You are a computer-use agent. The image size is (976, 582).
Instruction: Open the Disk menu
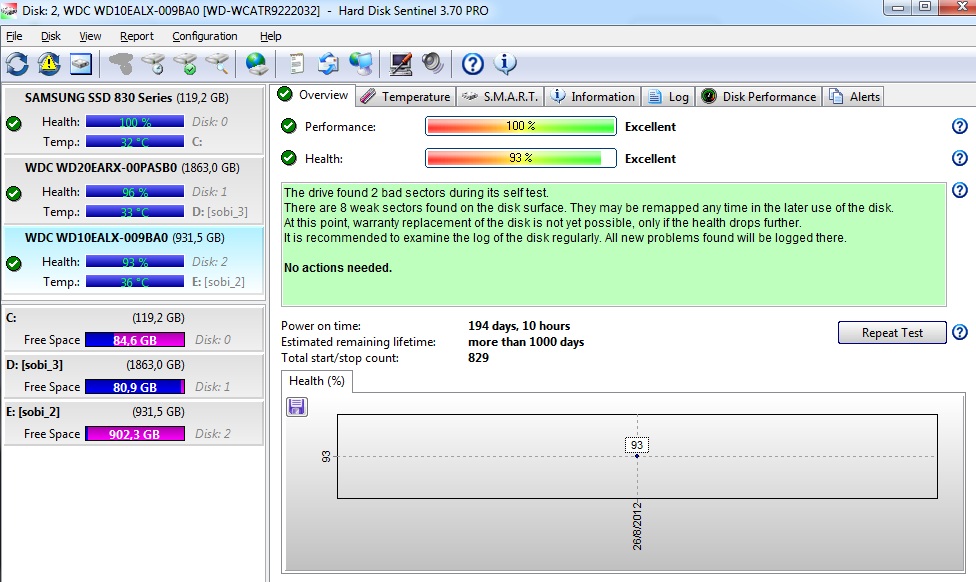click(50, 36)
